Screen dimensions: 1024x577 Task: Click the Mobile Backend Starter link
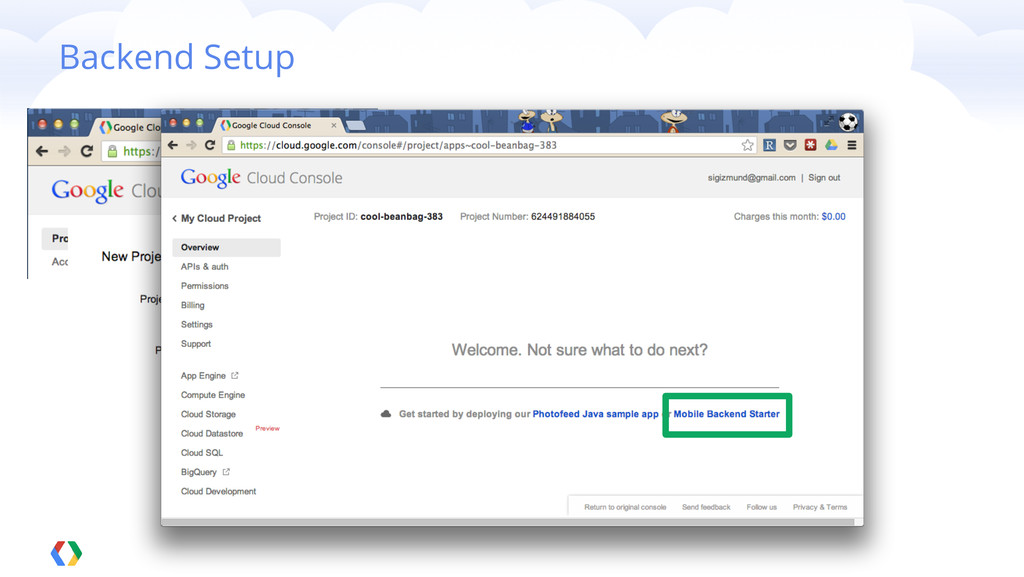click(x=726, y=414)
